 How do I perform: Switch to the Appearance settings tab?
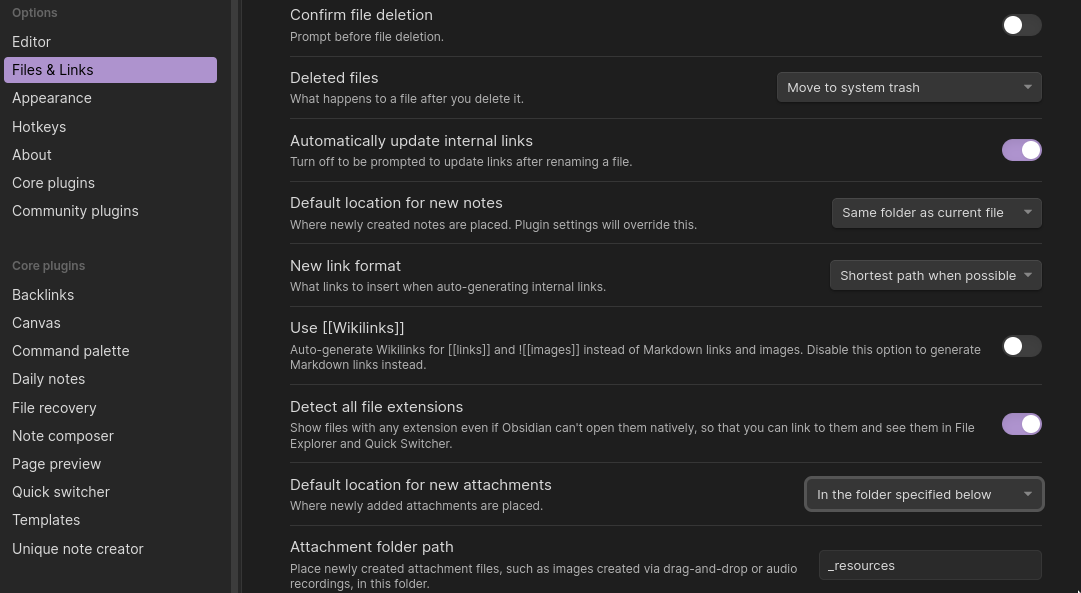tap(52, 98)
